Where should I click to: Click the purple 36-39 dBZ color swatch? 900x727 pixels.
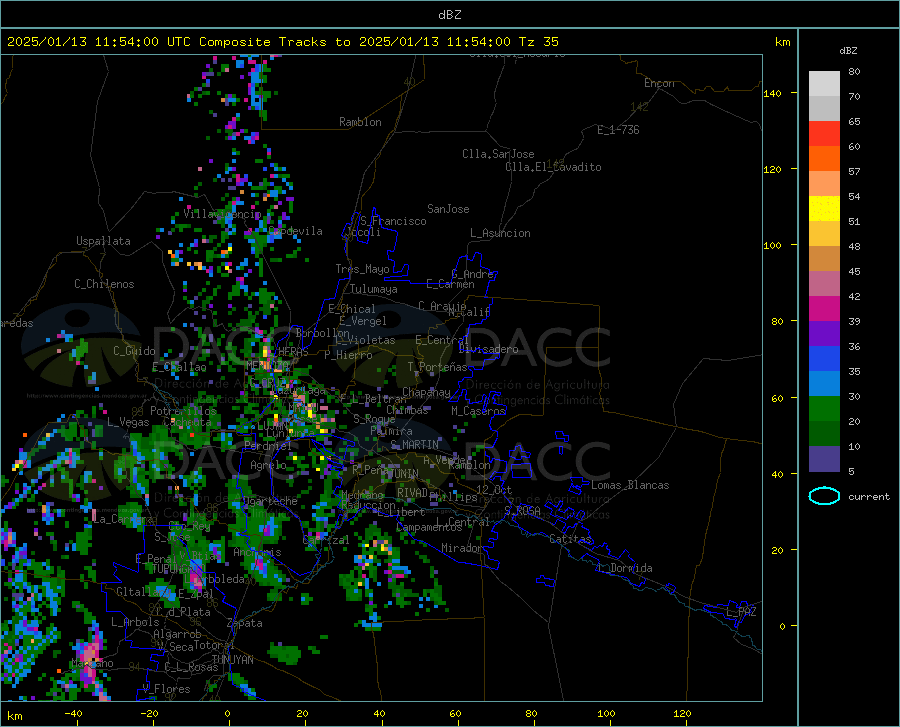[824, 334]
